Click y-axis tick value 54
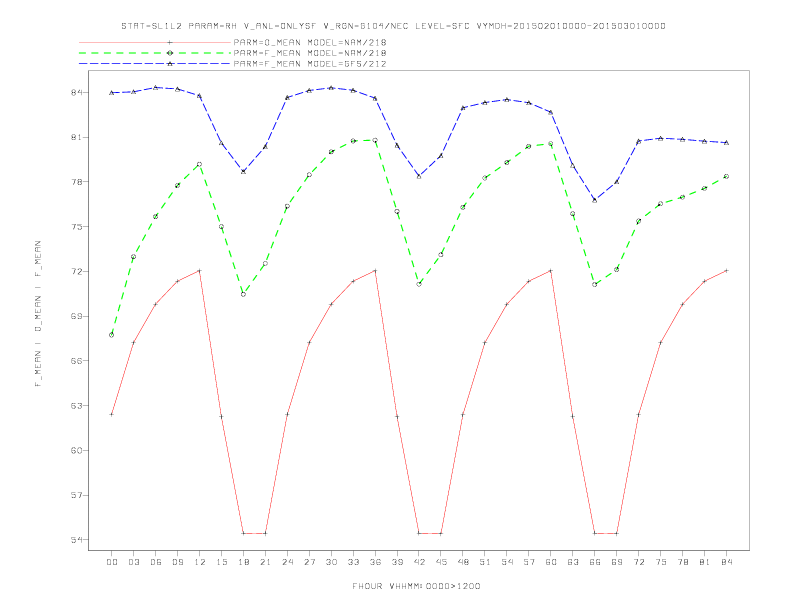 pyautogui.click(x=76, y=540)
